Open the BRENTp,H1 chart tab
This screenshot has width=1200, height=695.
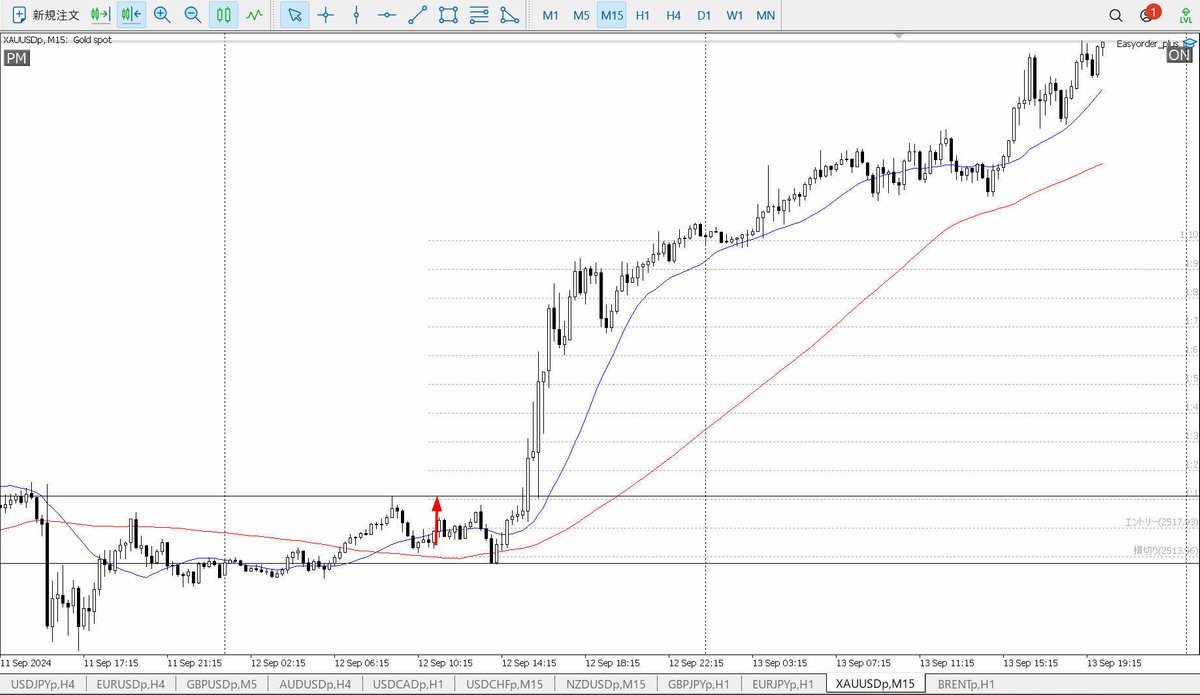click(x=967, y=684)
